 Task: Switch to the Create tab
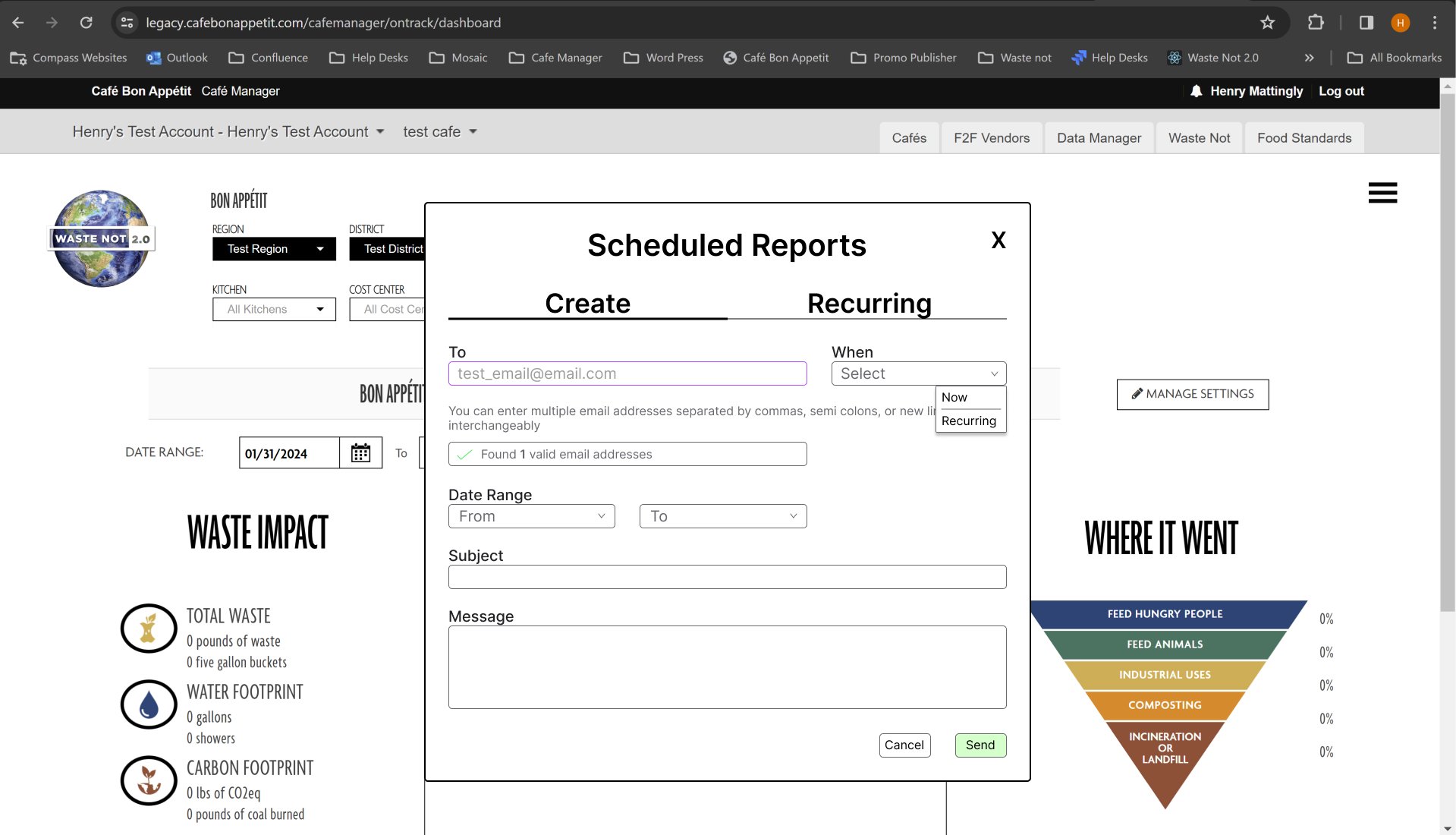pyautogui.click(x=588, y=303)
